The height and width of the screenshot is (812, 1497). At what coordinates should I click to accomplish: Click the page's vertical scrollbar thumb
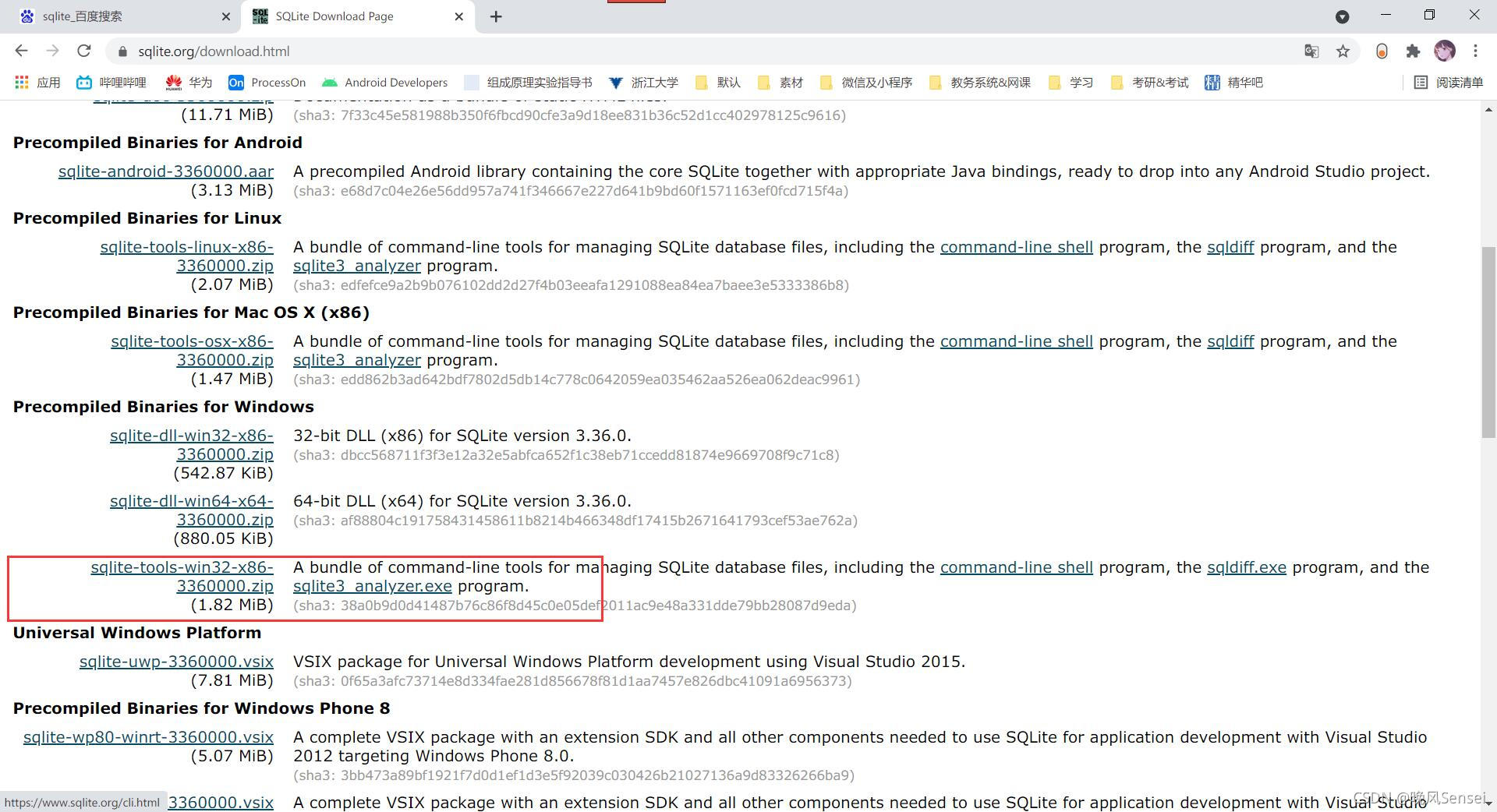(1488, 341)
